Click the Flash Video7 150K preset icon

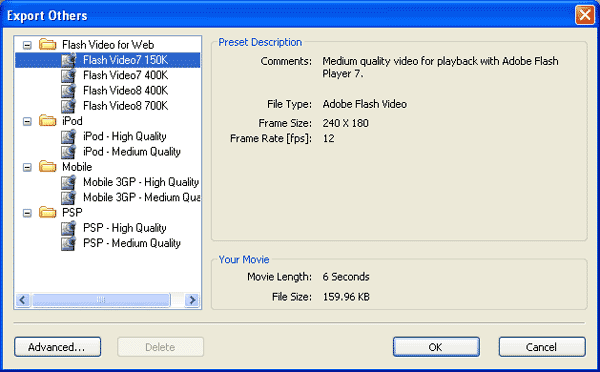click(x=68, y=60)
